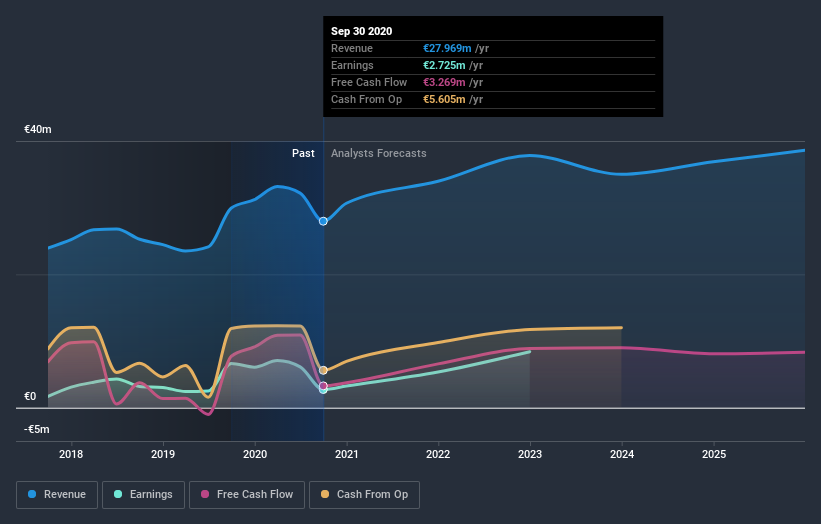Click the 2018 x-axis label
Viewport: 821px width, 524px height.
click(71, 454)
